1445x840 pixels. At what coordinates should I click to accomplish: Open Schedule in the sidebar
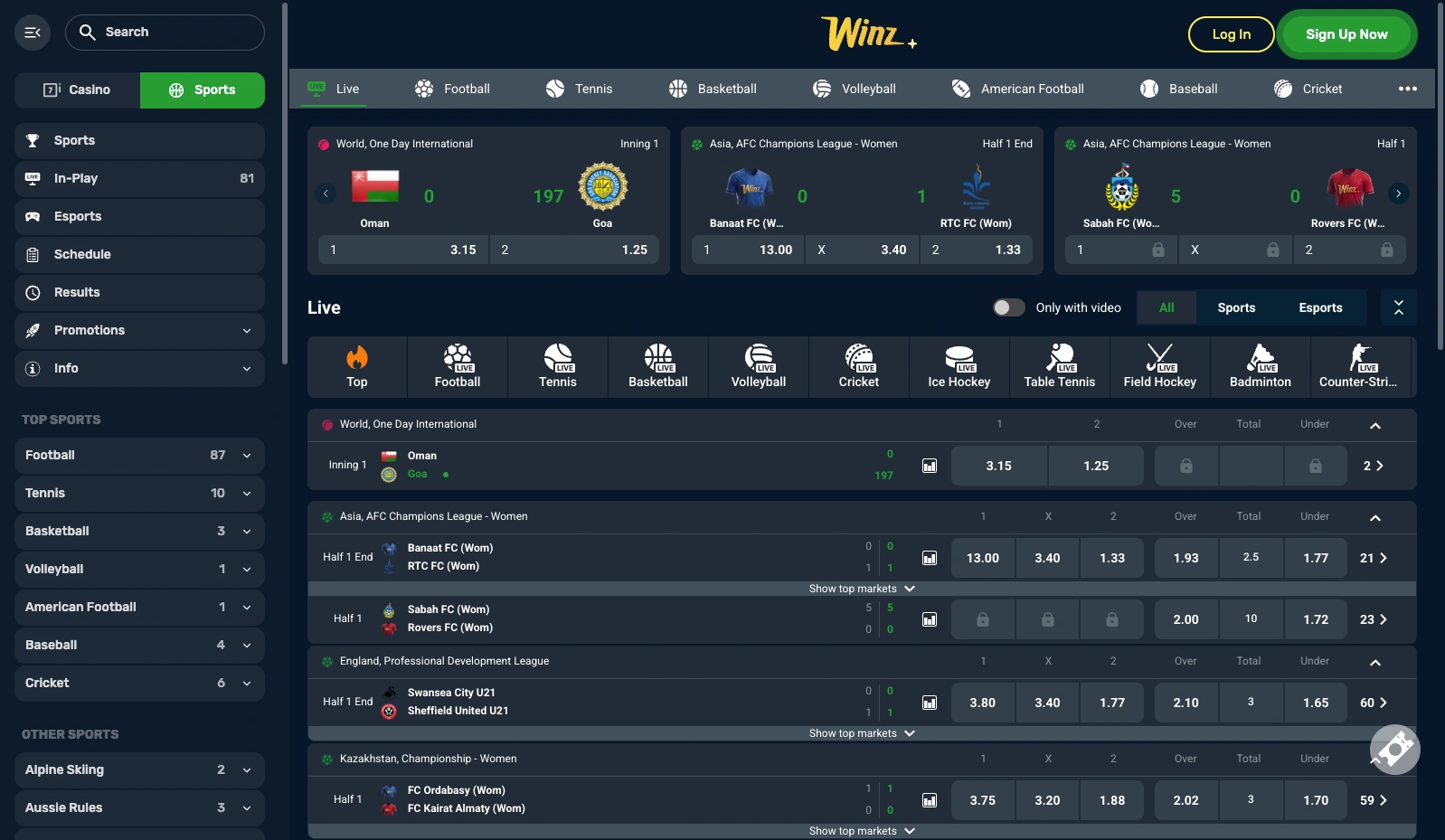tap(139, 254)
